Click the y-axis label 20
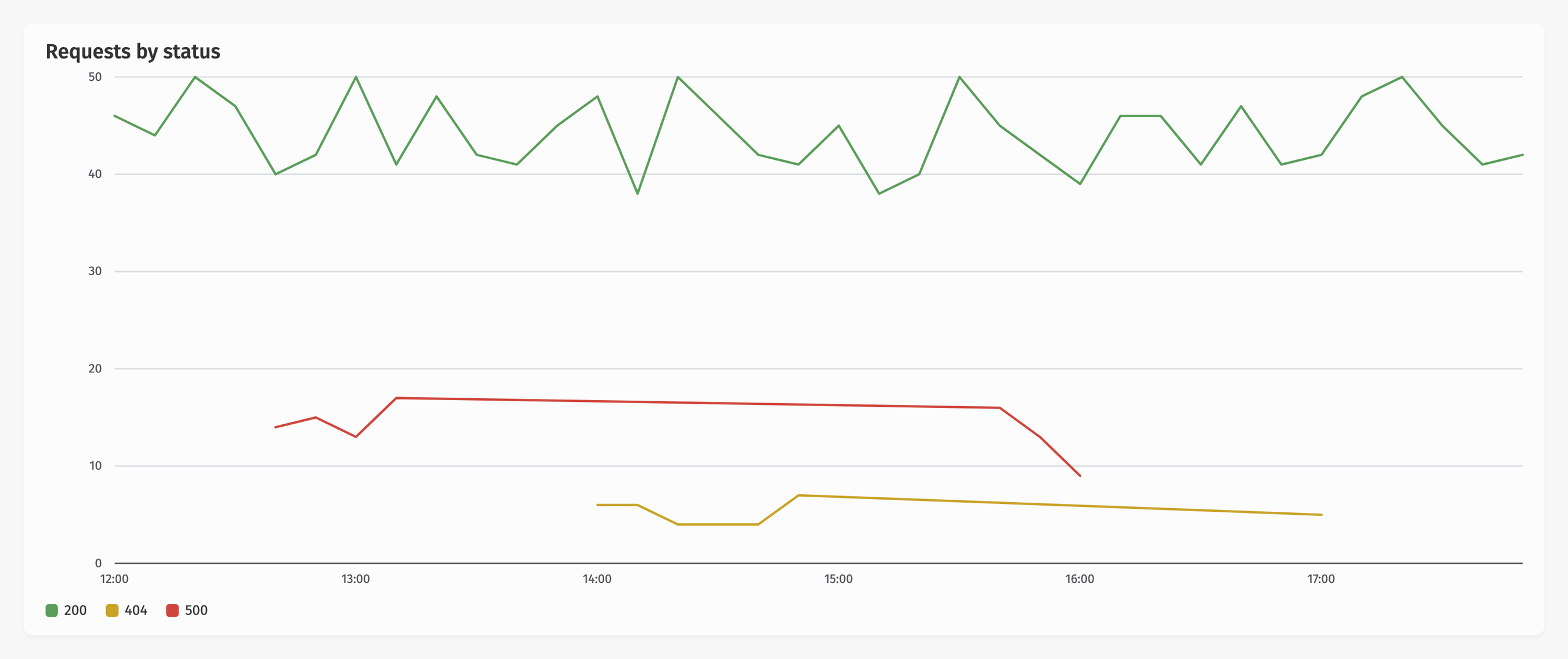This screenshot has width=1568, height=659. click(95, 369)
